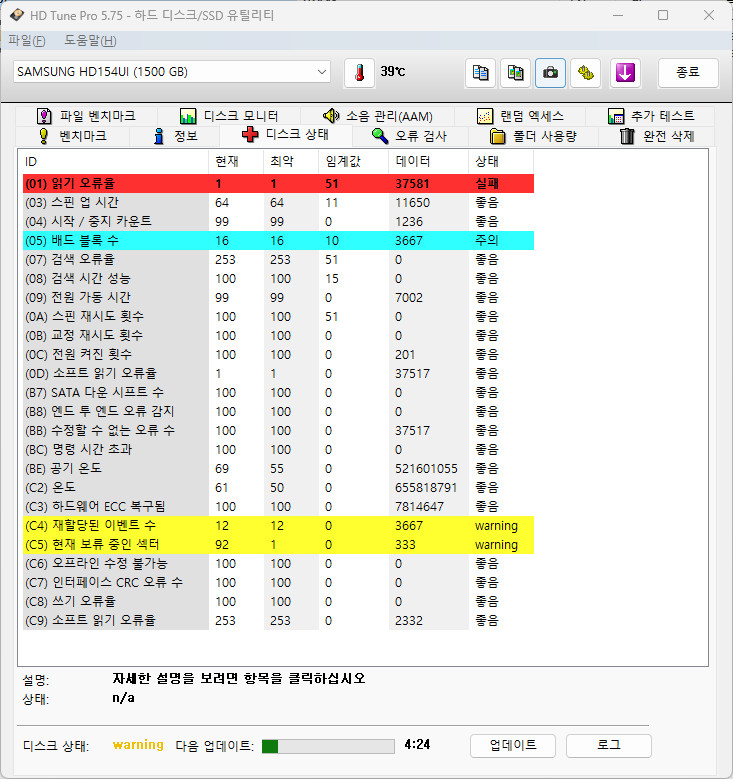Click the warning disk status text at bottom
Image resolution: width=733 pixels, height=779 pixels.
[138, 745]
